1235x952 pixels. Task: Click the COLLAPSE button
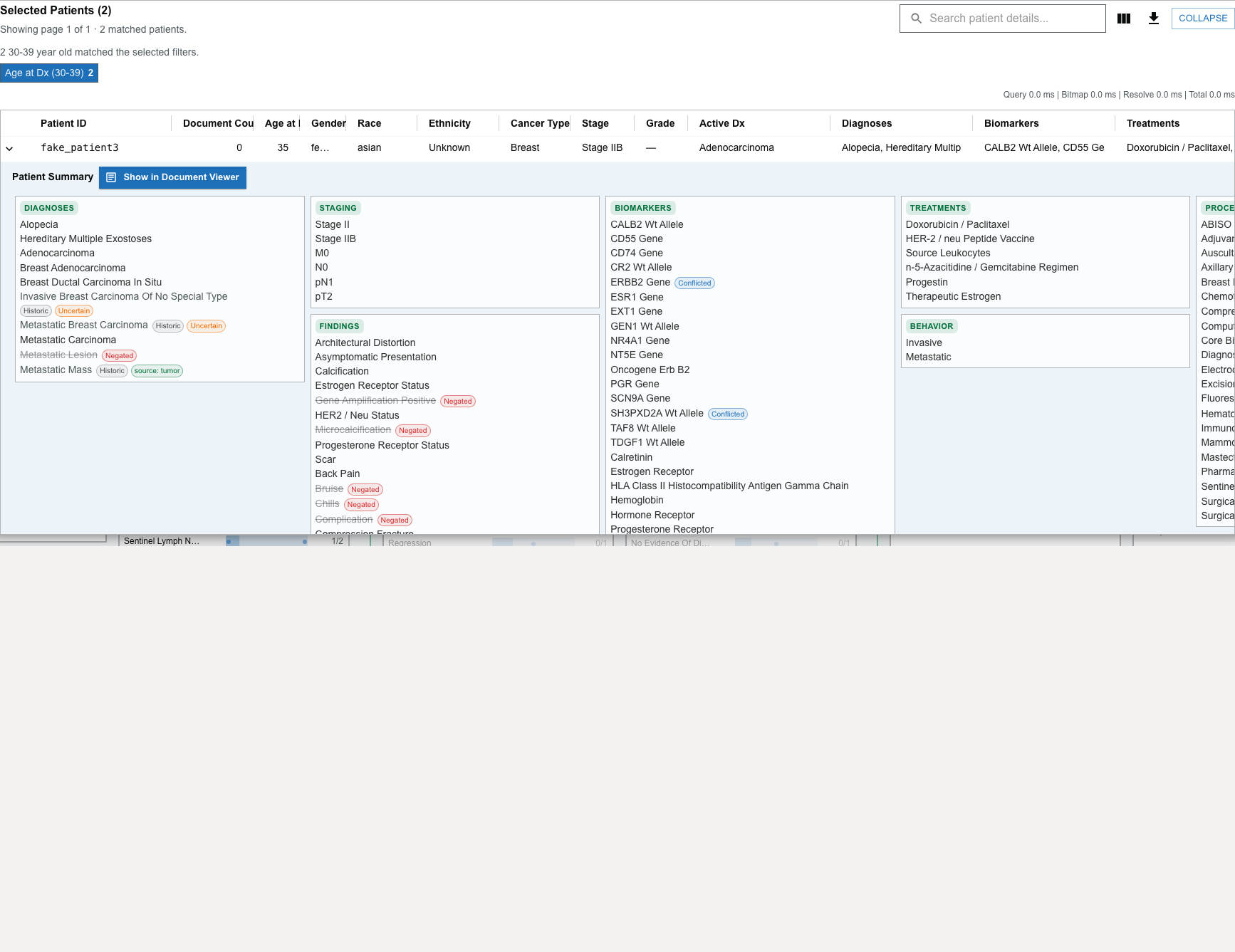point(1203,19)
